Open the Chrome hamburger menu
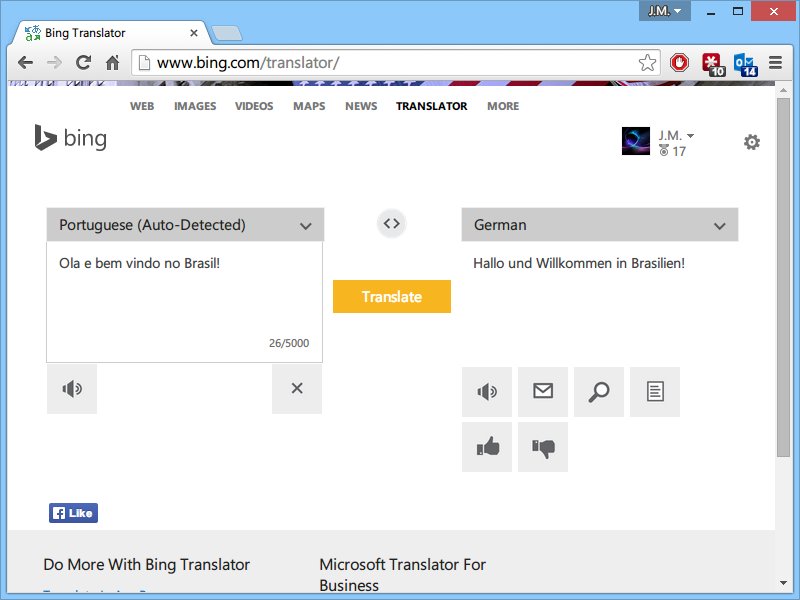 pos(776,63)
